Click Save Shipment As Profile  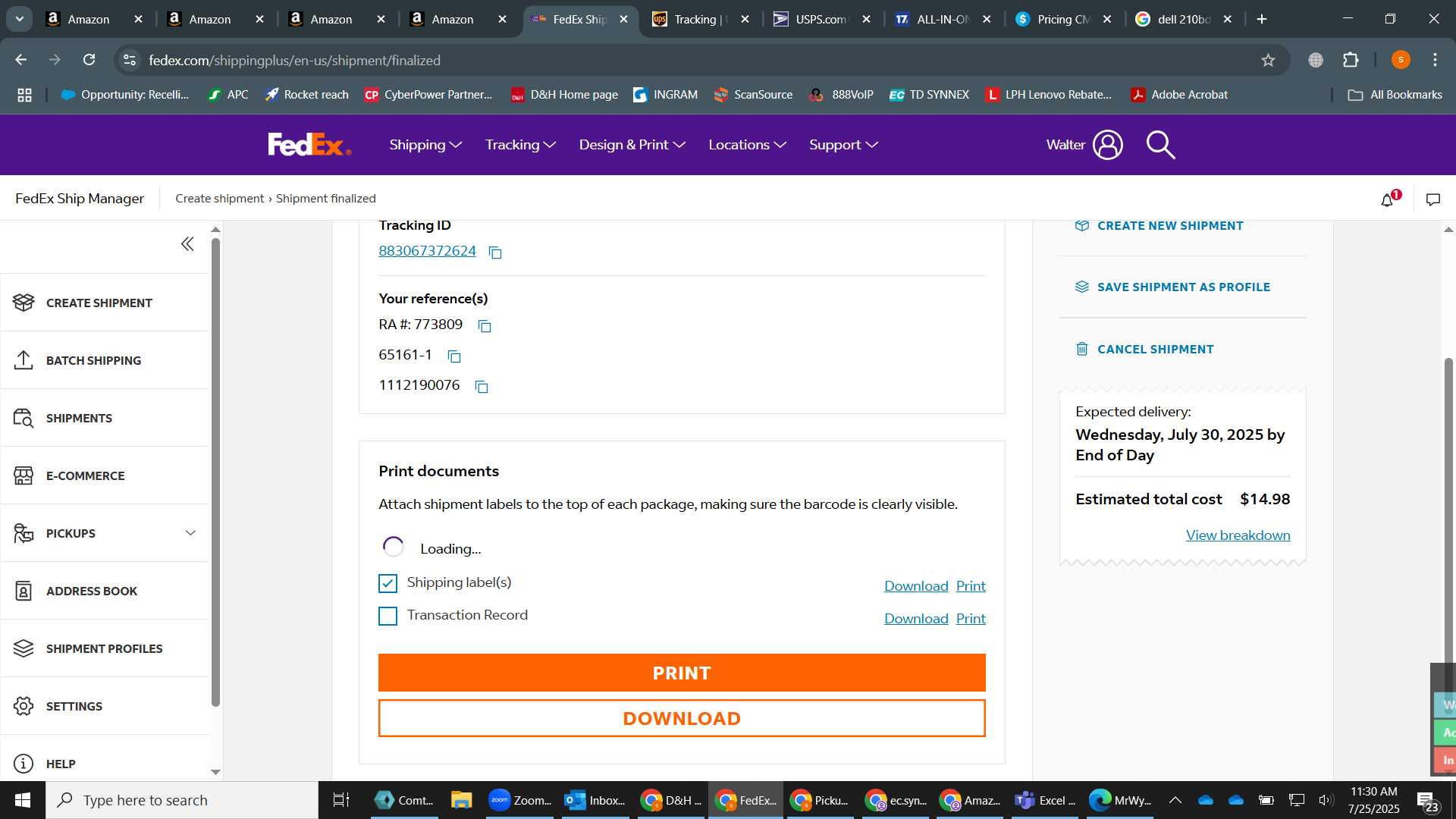[x=1172, y=287]
